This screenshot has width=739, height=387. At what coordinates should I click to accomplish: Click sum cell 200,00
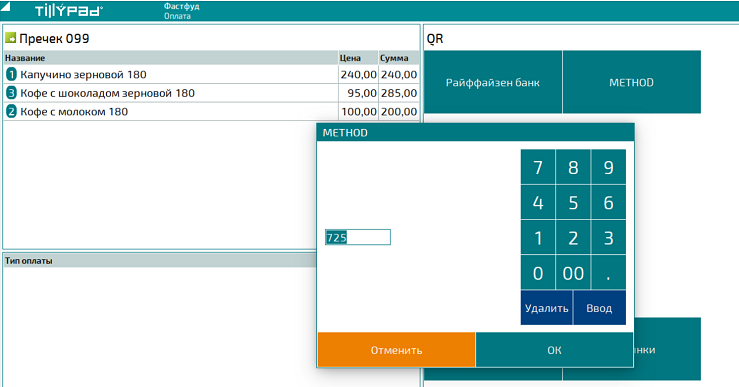[399, 112]
